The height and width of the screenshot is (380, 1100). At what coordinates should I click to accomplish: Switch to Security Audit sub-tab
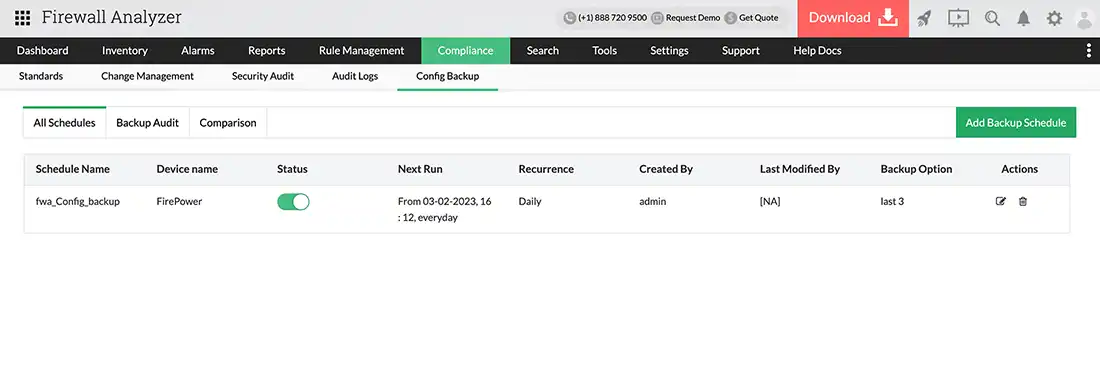pos(263,76)
